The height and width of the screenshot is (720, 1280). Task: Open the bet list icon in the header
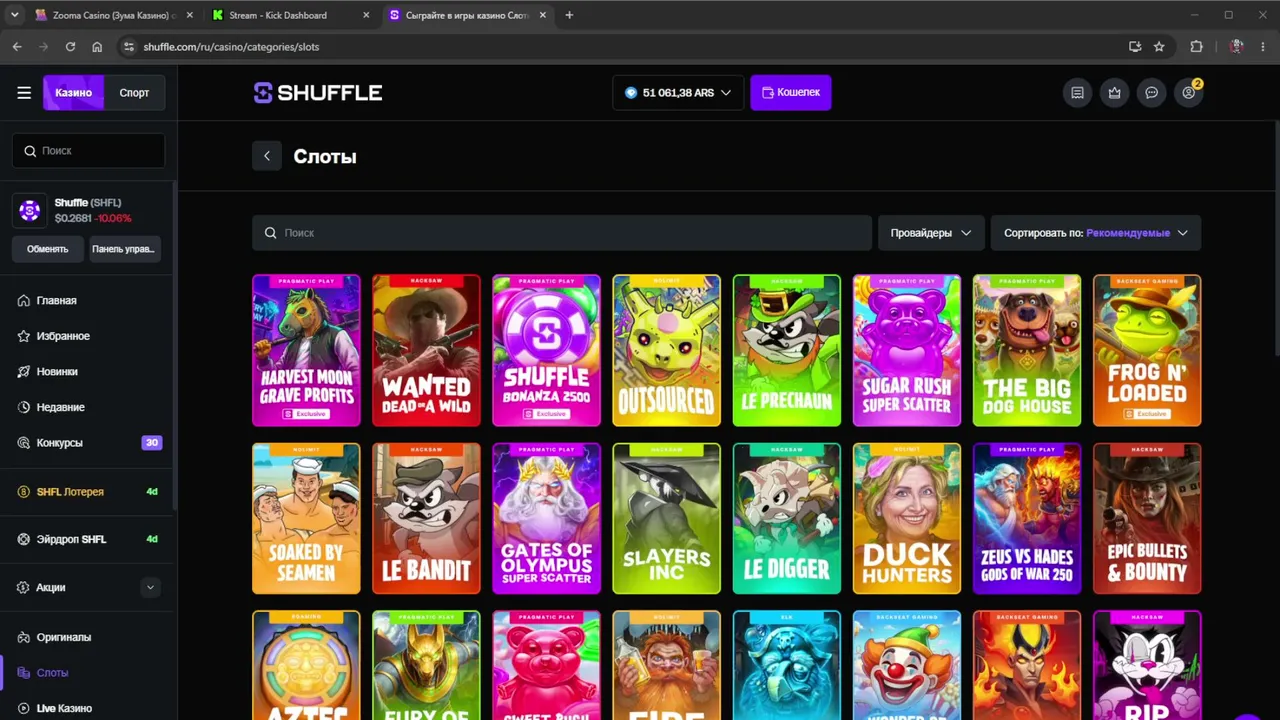[1077, 93]
